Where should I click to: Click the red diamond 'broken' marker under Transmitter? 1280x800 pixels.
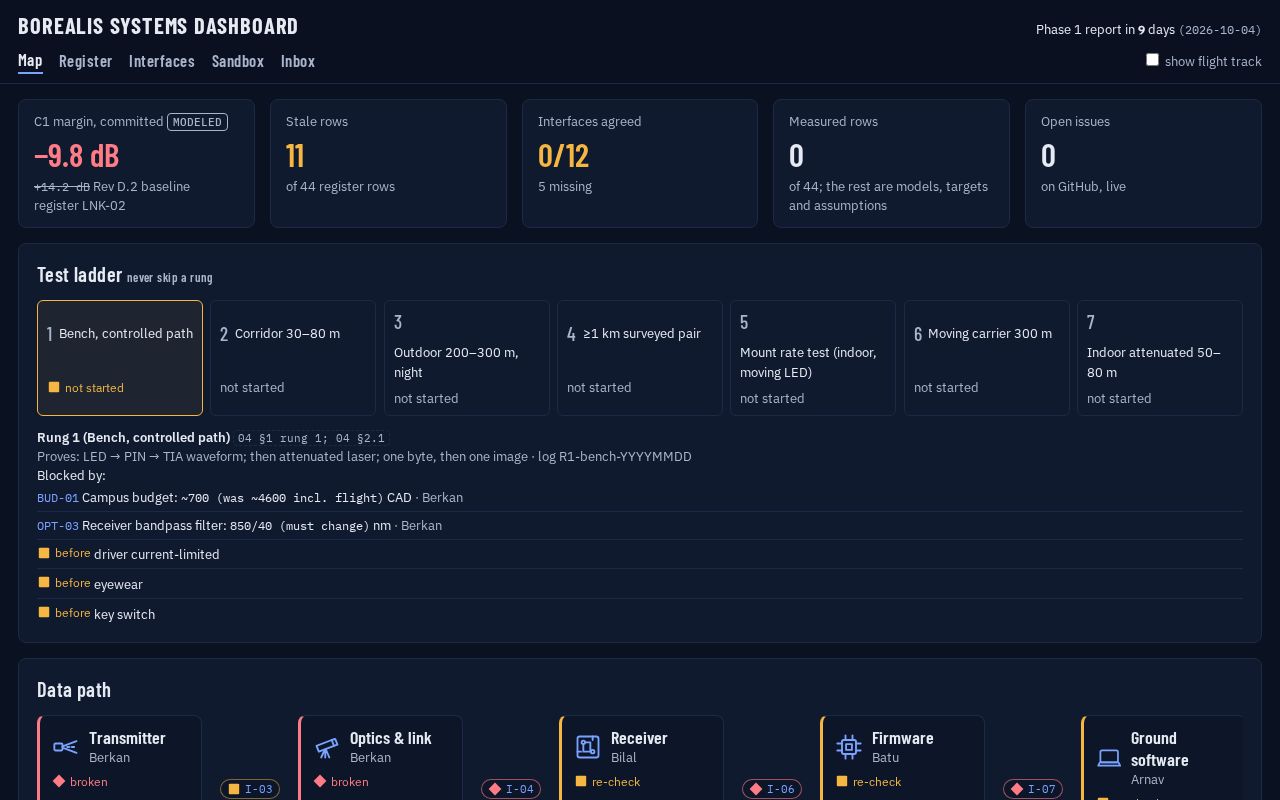(59, 781)
